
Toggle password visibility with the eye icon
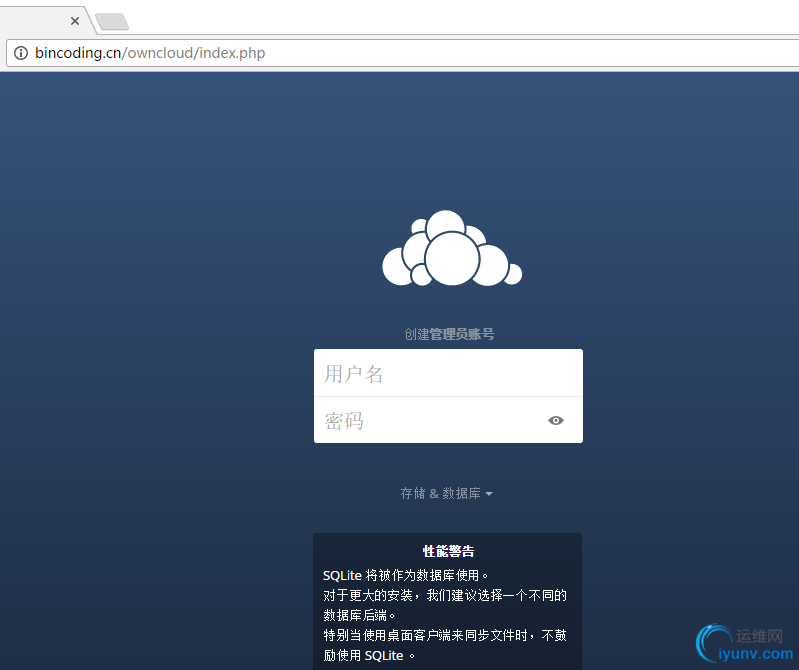coord(556,420)
